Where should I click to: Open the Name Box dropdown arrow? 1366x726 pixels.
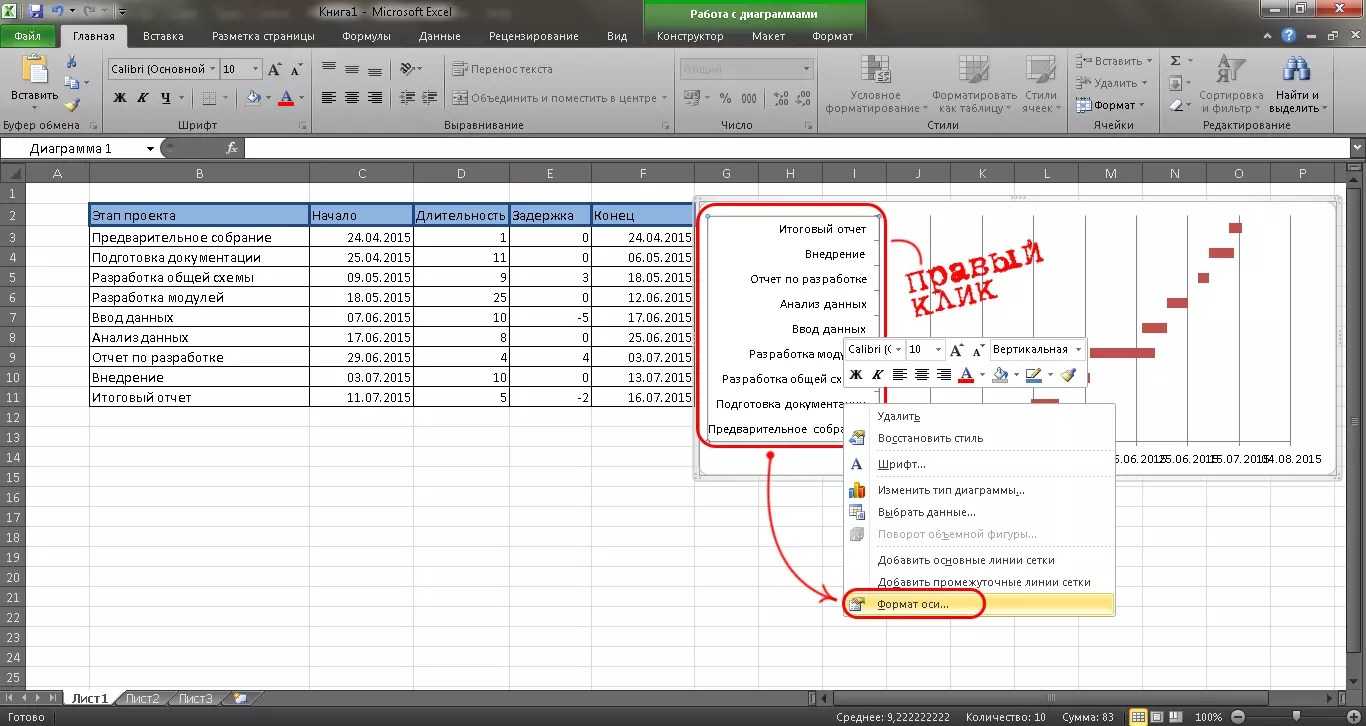coord(151,148)
